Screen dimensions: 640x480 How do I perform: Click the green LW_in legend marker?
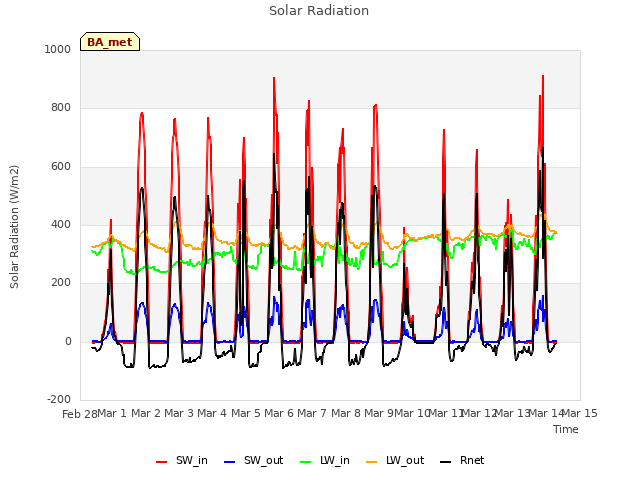[x=306, y=462]
